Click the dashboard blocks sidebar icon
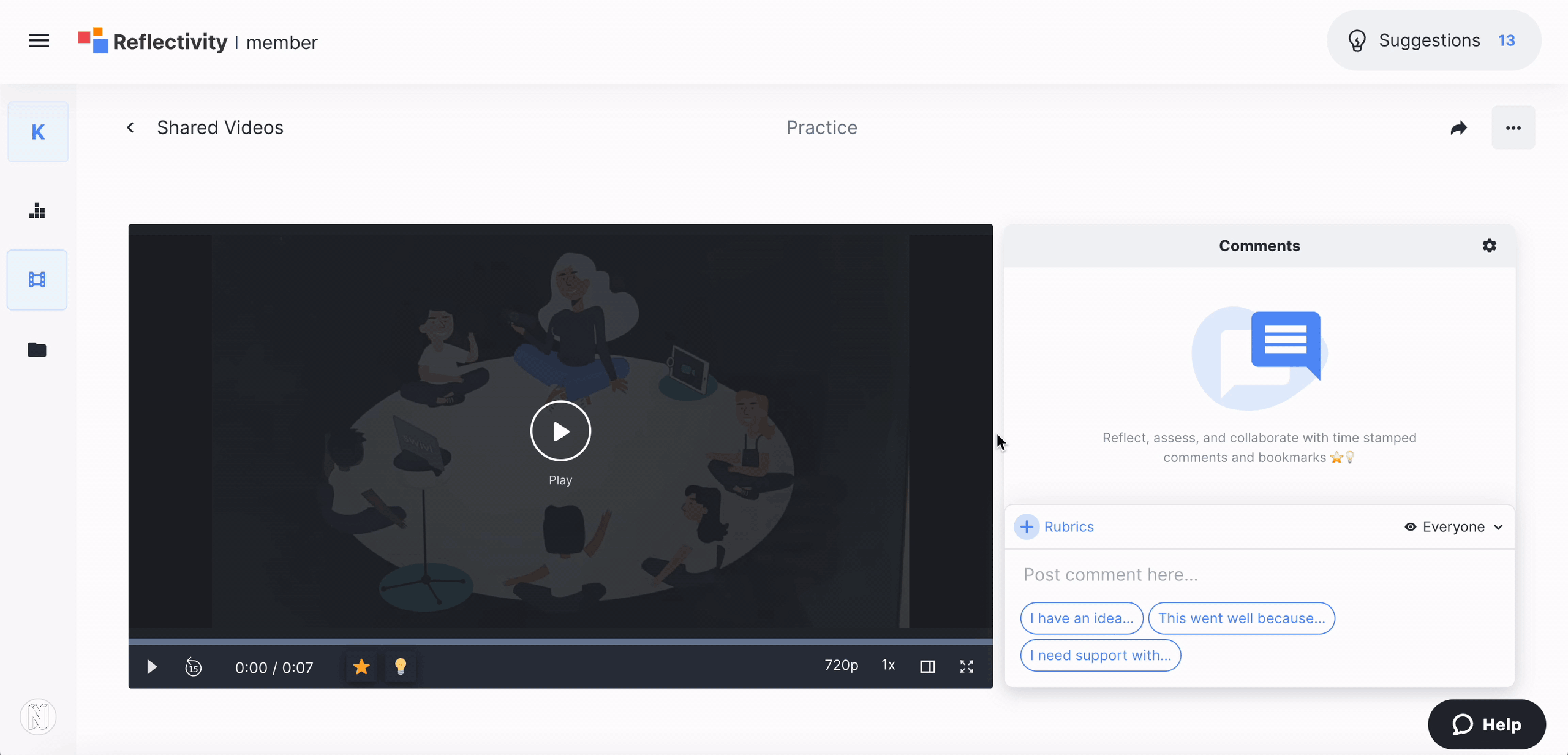The image size is (1568, 755). coord(37,211)
